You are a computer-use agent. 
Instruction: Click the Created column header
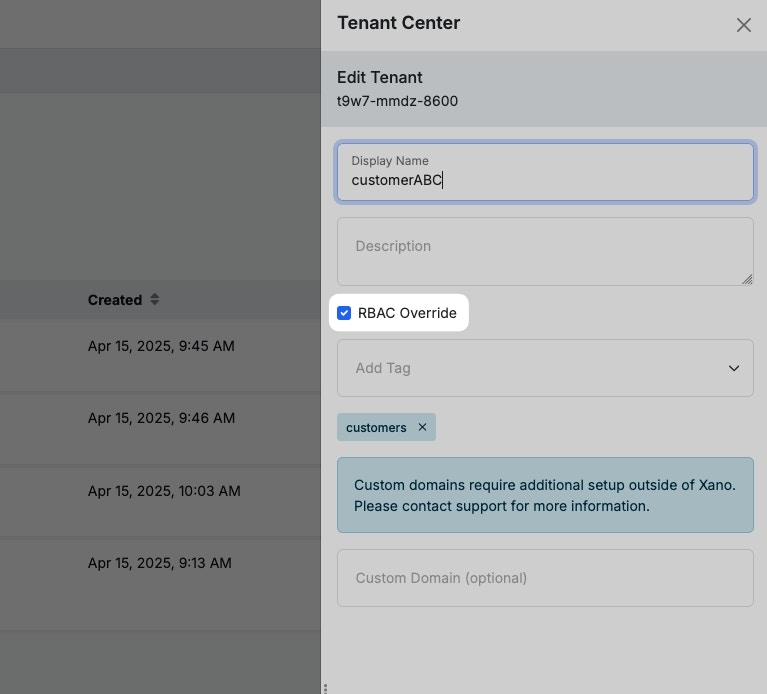(114, 300)
